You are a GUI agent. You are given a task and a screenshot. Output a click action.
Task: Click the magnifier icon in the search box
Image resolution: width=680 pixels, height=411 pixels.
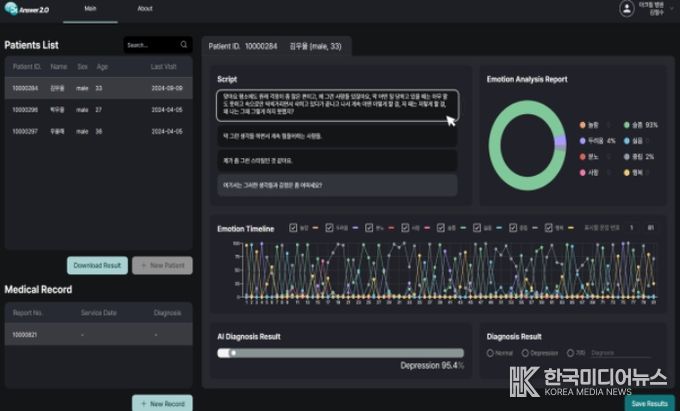[x=184, y=45]
